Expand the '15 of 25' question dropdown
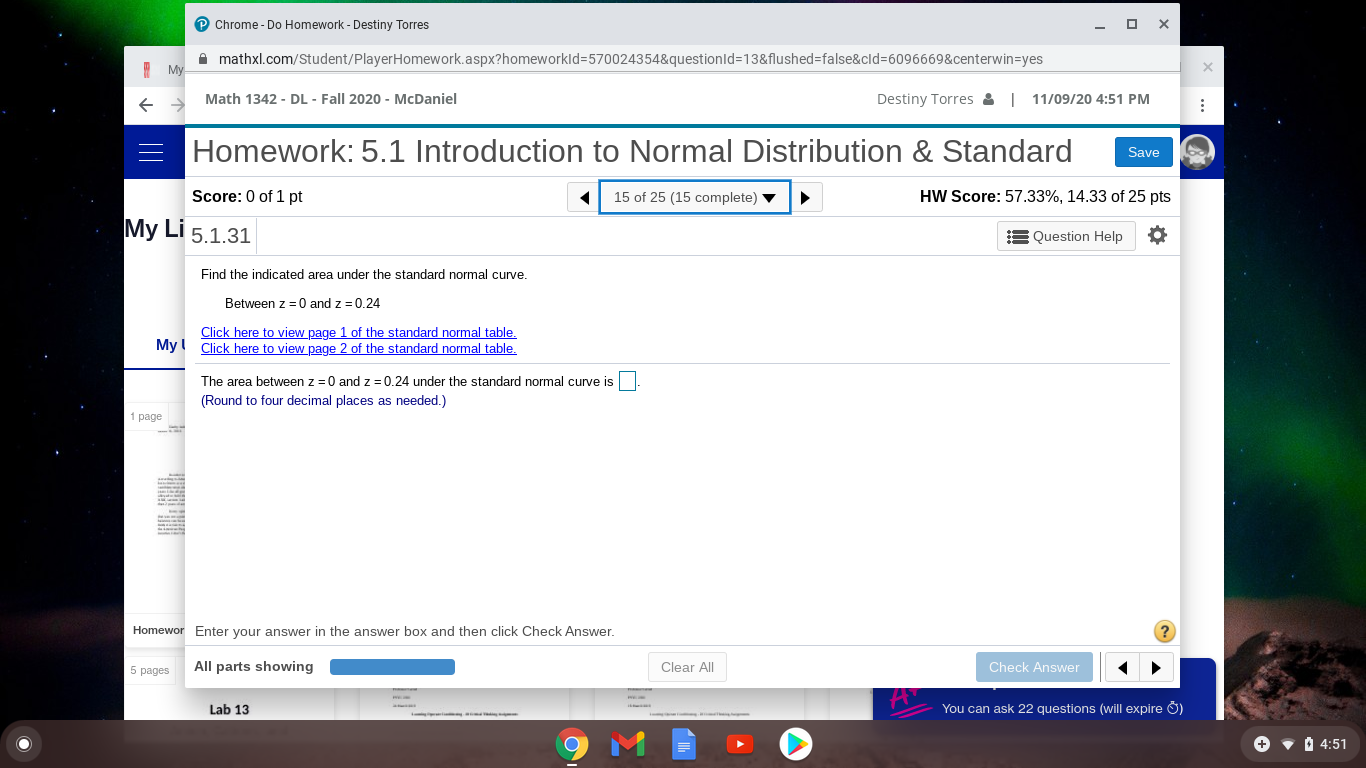Viewport: 1366px width, 768px height. pos(695,197)
